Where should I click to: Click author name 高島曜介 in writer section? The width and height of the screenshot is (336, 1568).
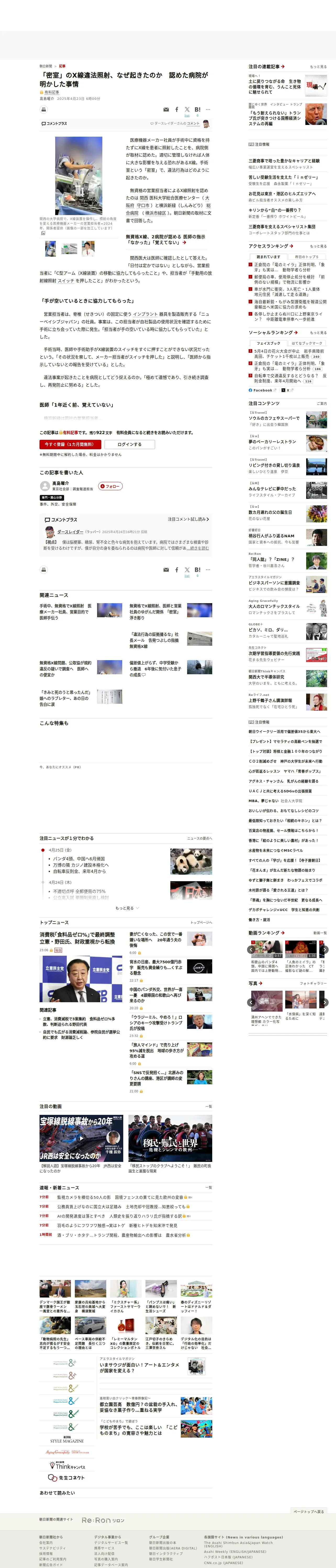point(60,483)
